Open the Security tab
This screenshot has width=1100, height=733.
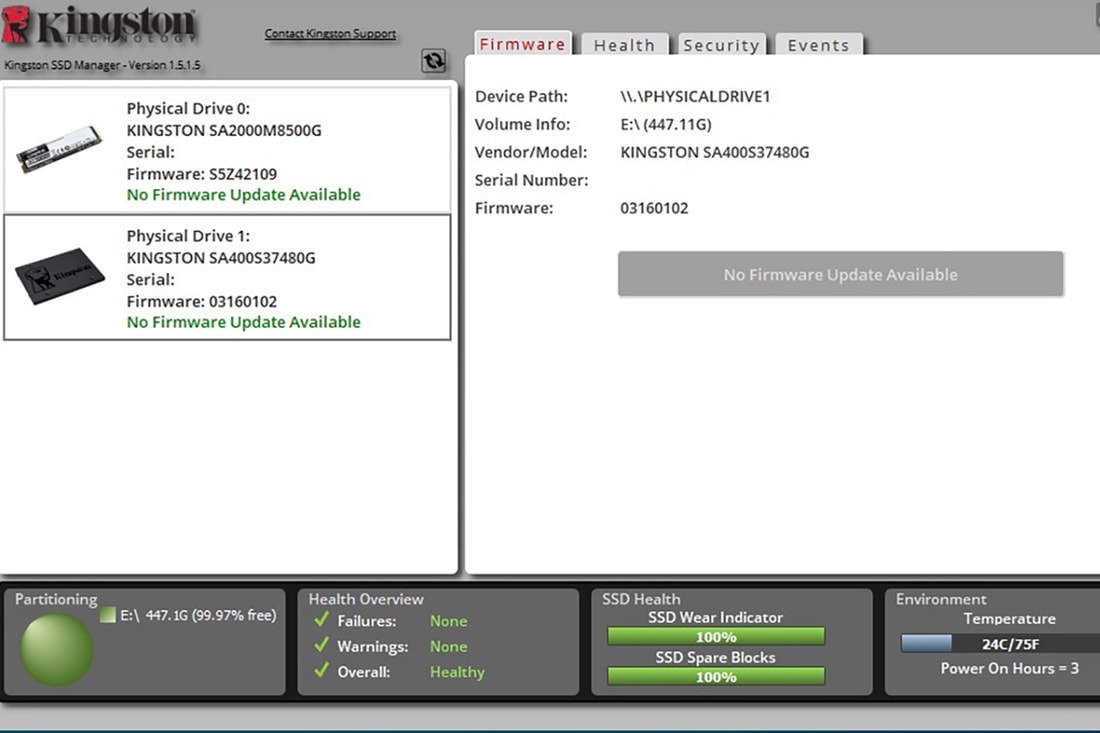coord(721,45)
